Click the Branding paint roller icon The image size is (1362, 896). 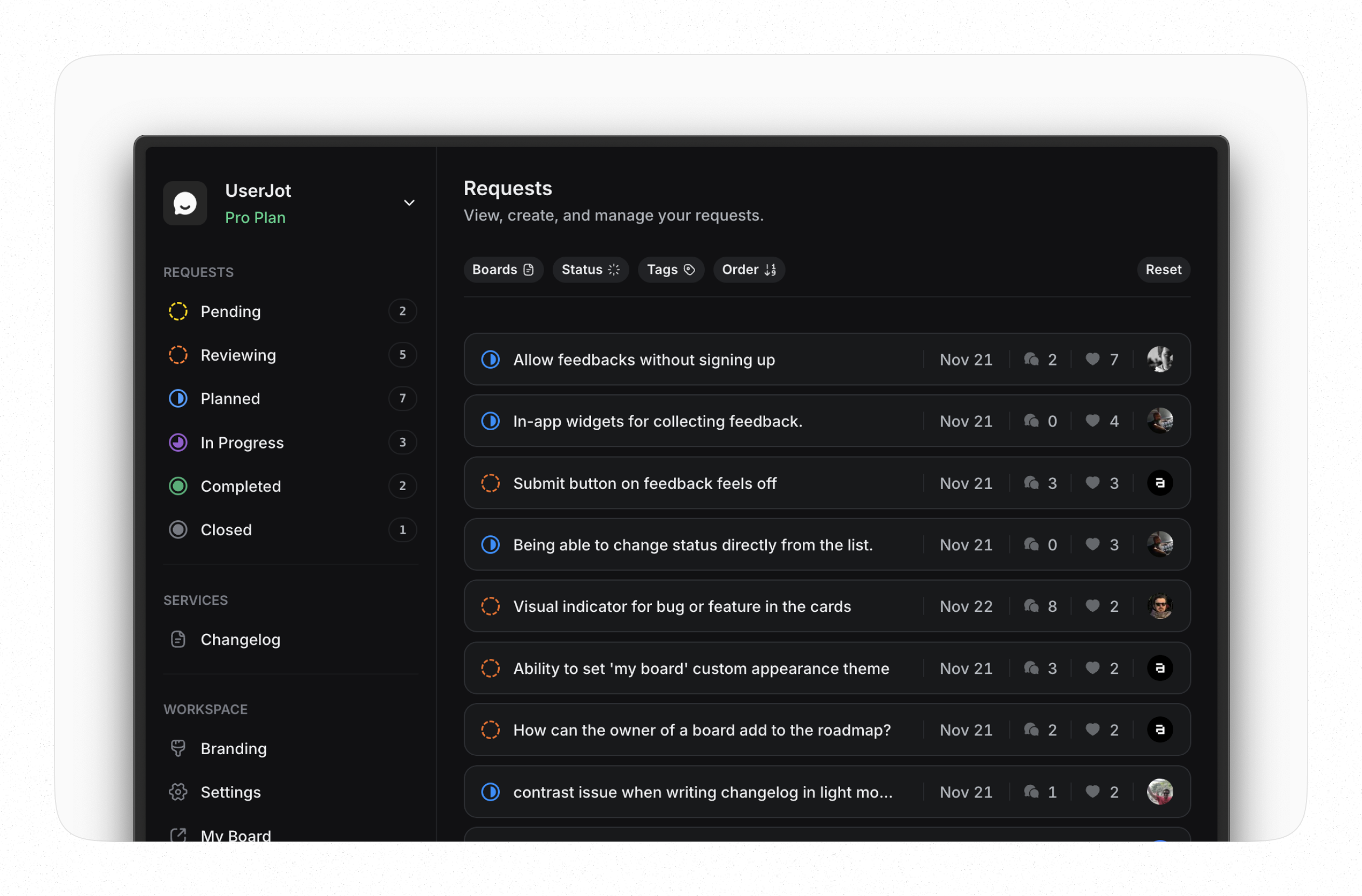click(x=178, y=748)
